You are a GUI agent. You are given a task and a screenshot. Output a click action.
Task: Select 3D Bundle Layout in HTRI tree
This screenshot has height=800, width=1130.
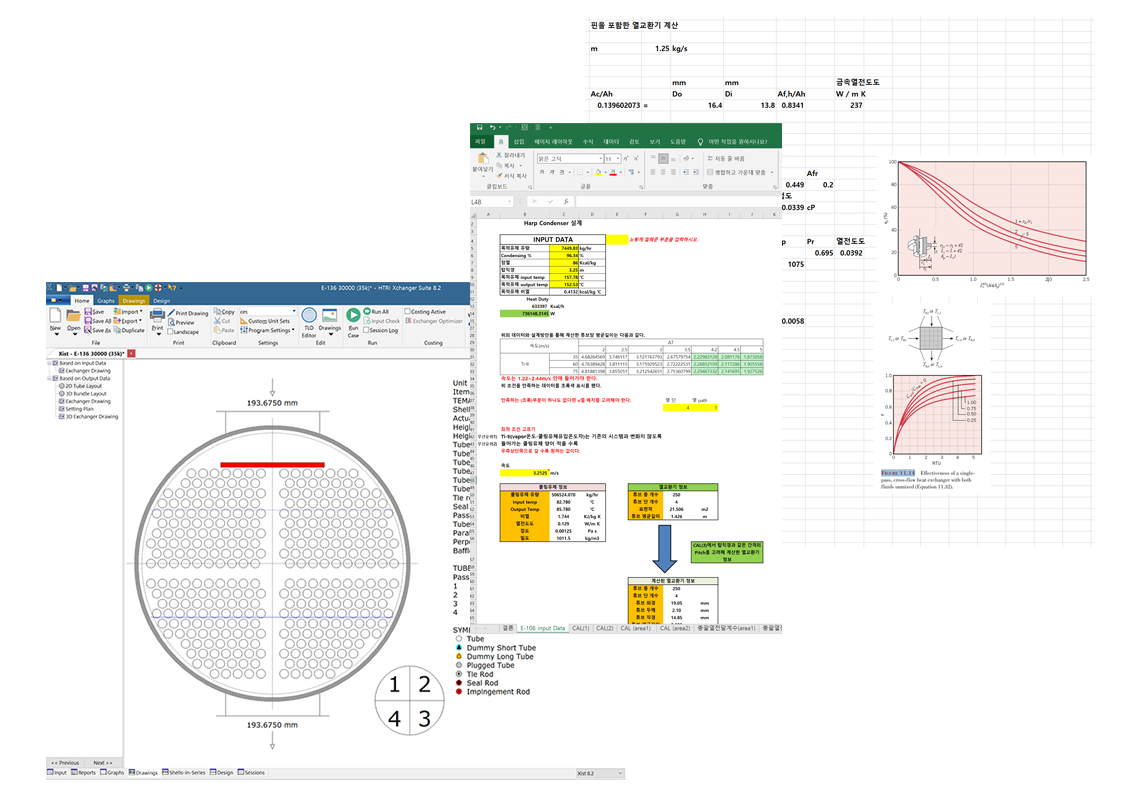[82, 394]
